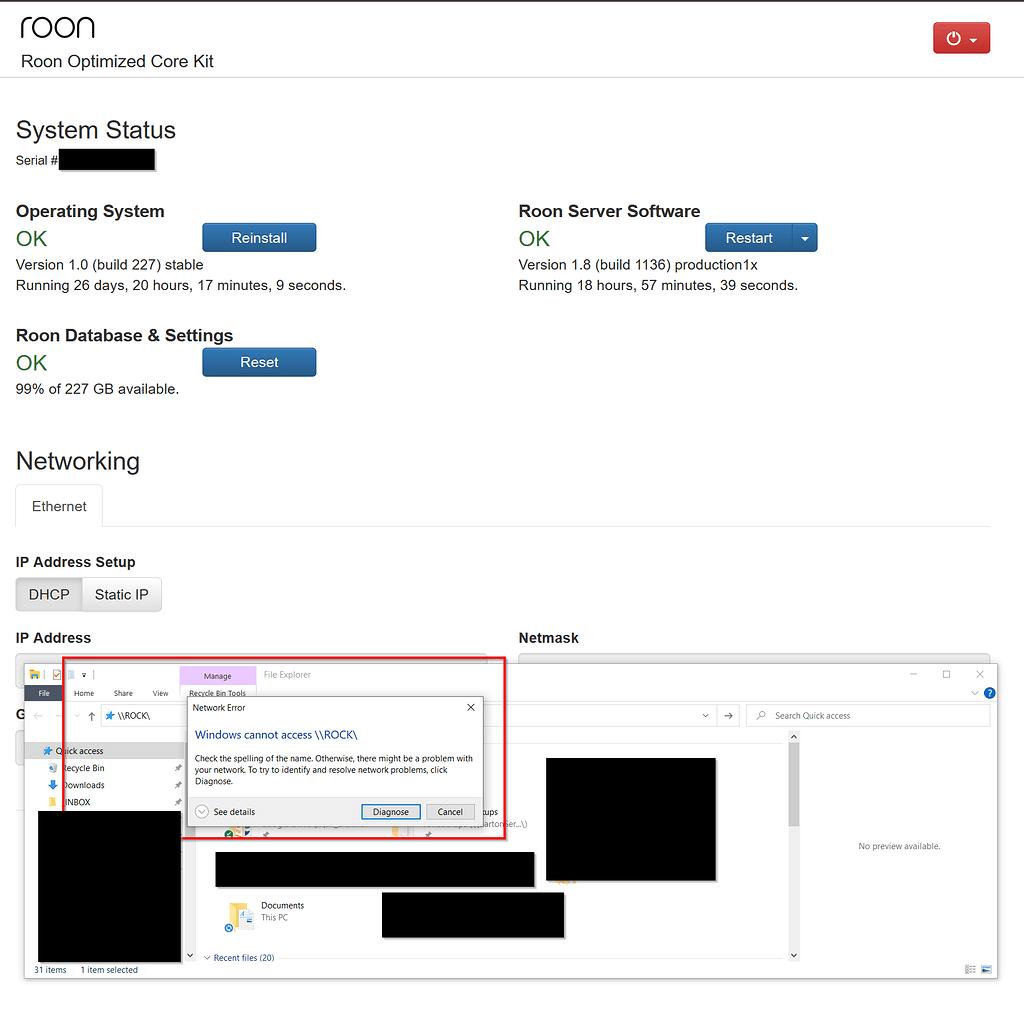Choose the DHCP address option
This screenshot has height=1015, width=1024.
pyautogui.click(x=49, y=594)
